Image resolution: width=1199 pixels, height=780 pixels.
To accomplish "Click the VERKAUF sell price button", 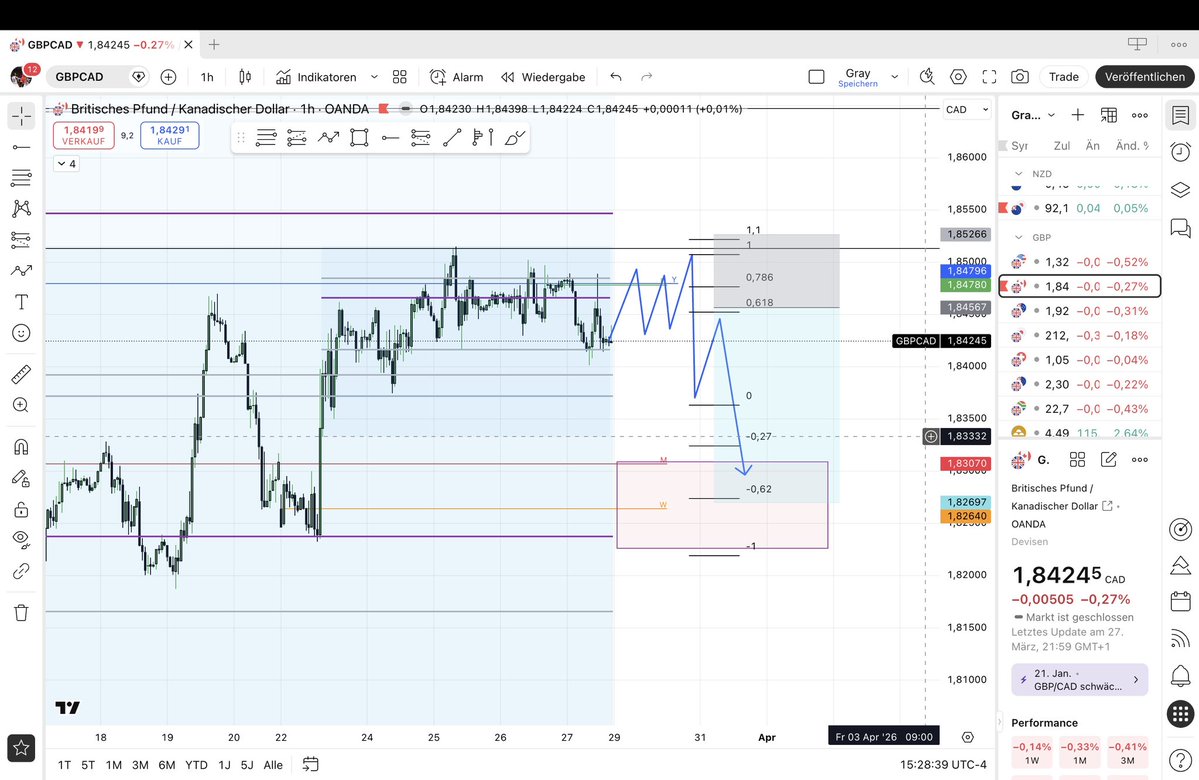I will coord(83,135).
